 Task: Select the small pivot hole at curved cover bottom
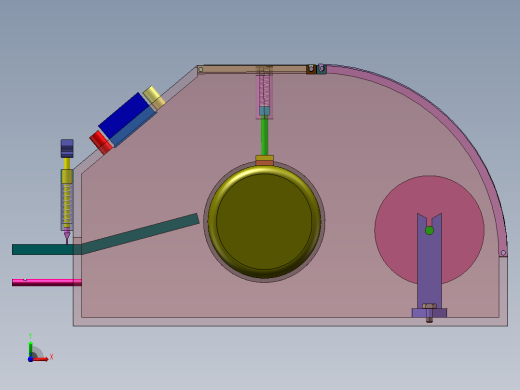[x=503, y=253]
